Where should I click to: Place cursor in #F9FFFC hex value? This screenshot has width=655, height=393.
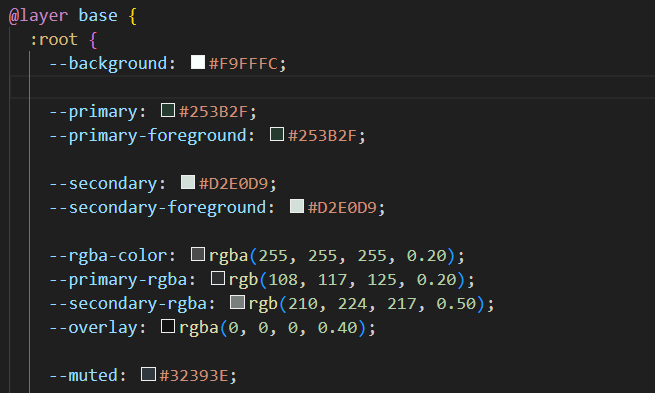(243, 64)
